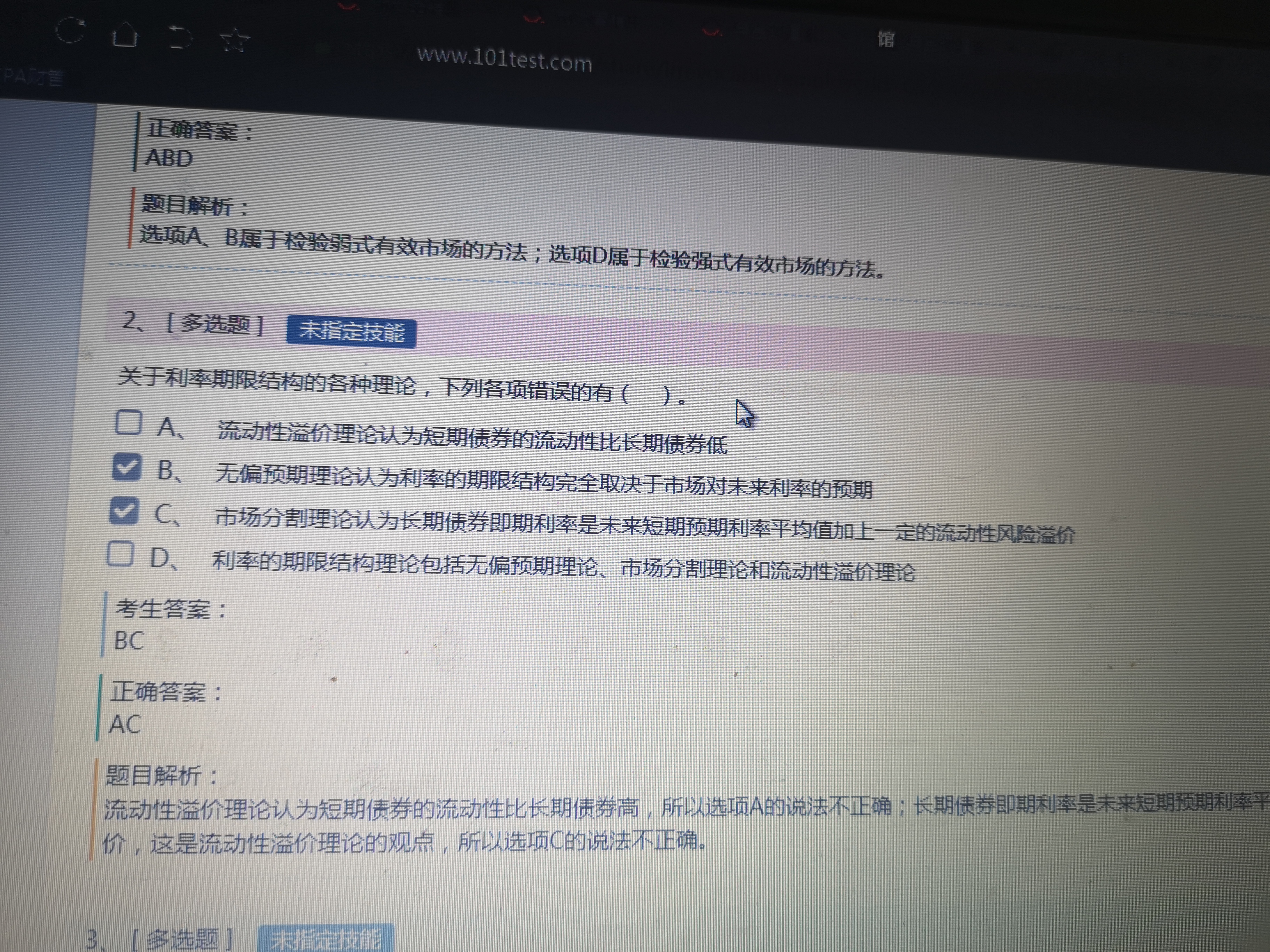1270x952 pixels.
Task: Uncheck option C checkbox in question 2
Action: [x=124, y=510]
